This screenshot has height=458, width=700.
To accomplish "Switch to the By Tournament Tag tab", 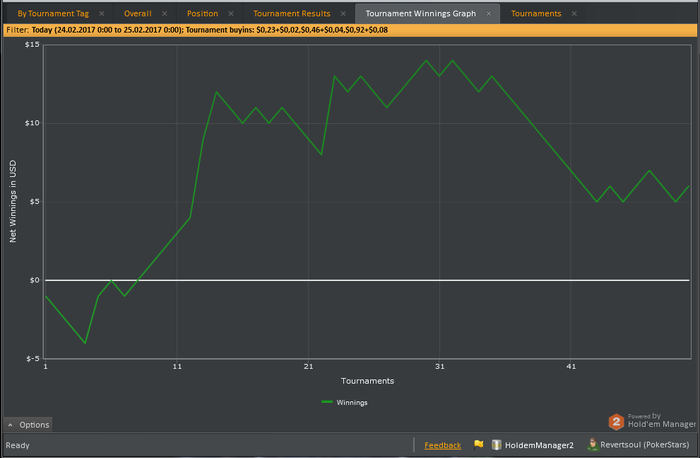I will [x=53, y=14].
